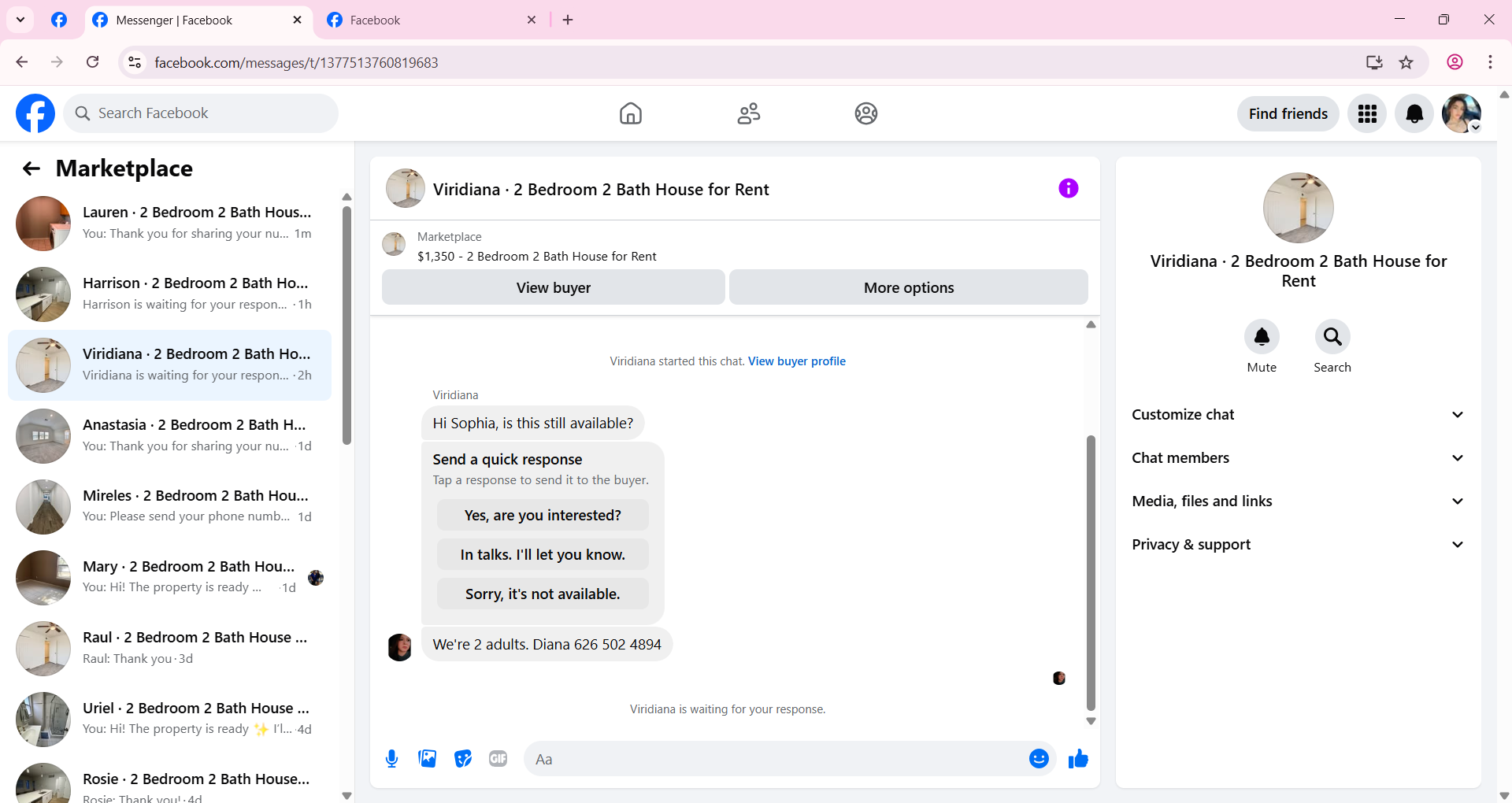Attach a photo file to message
The image size is (1512, 803).
coord(427,759)
